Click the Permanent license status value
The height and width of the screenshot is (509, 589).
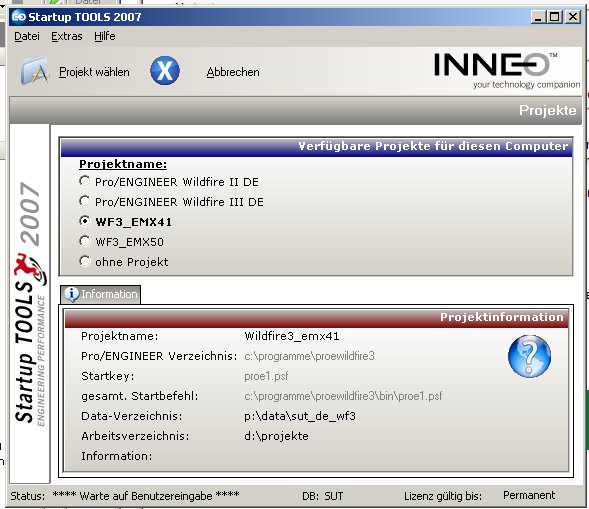(529, 495)
